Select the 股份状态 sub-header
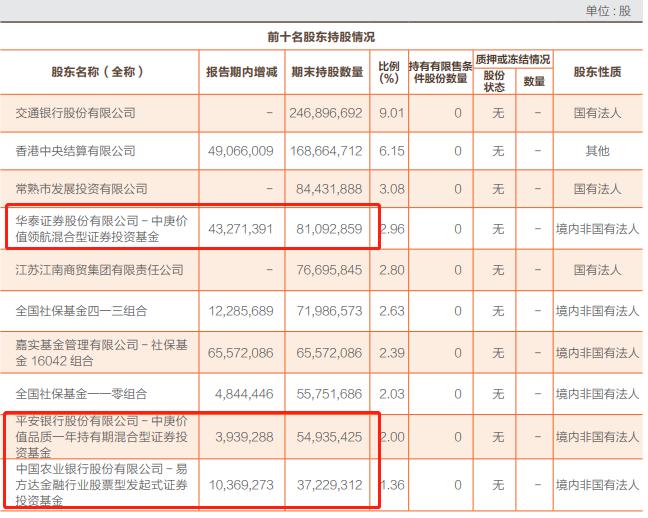 click(x=494, y=81)
